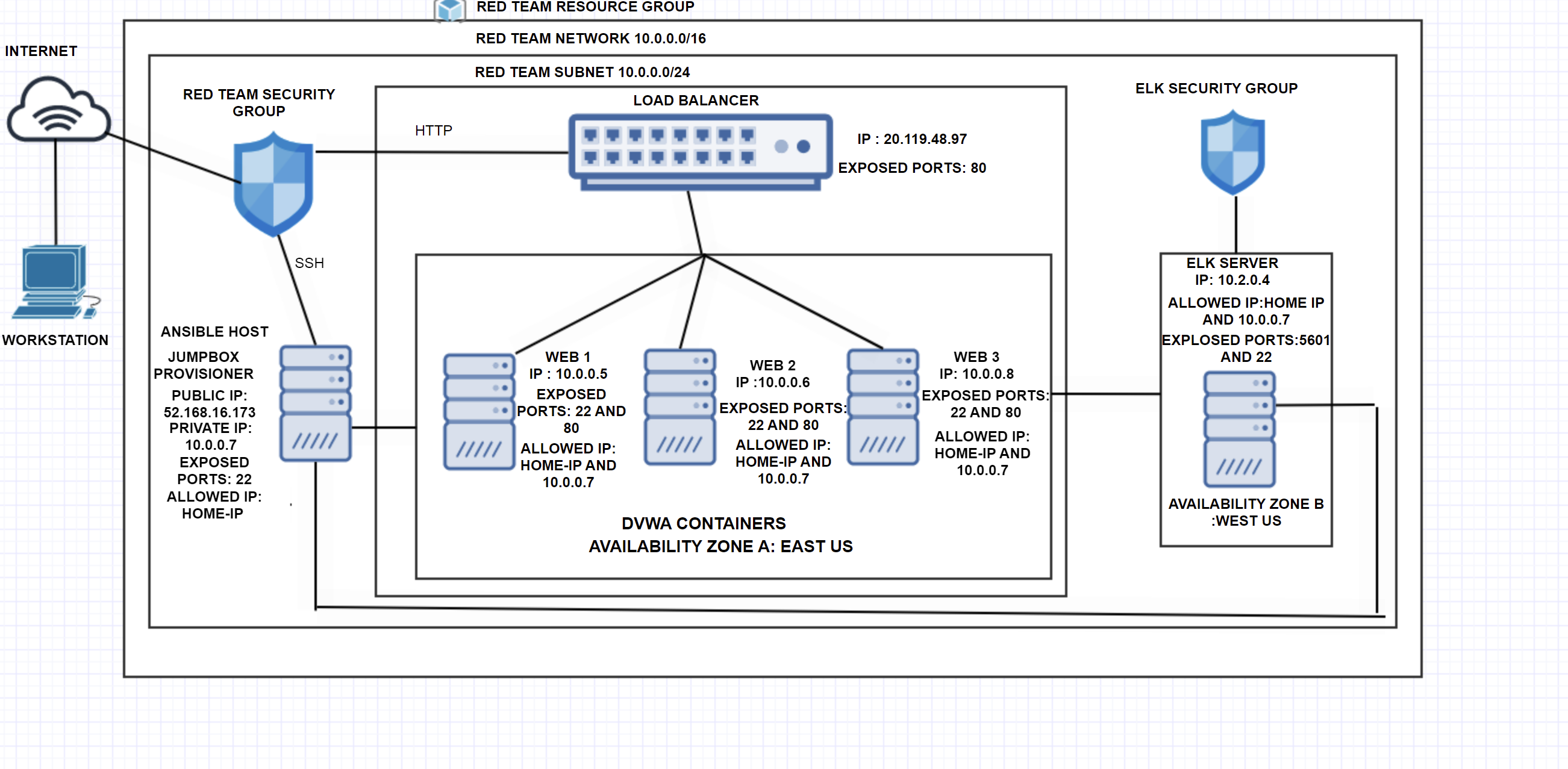Select 'RED TEAM SUBNET 10.0.0.0/24' label
The height and width of the screenshot is (769, 1568).
tap(582, 72)
